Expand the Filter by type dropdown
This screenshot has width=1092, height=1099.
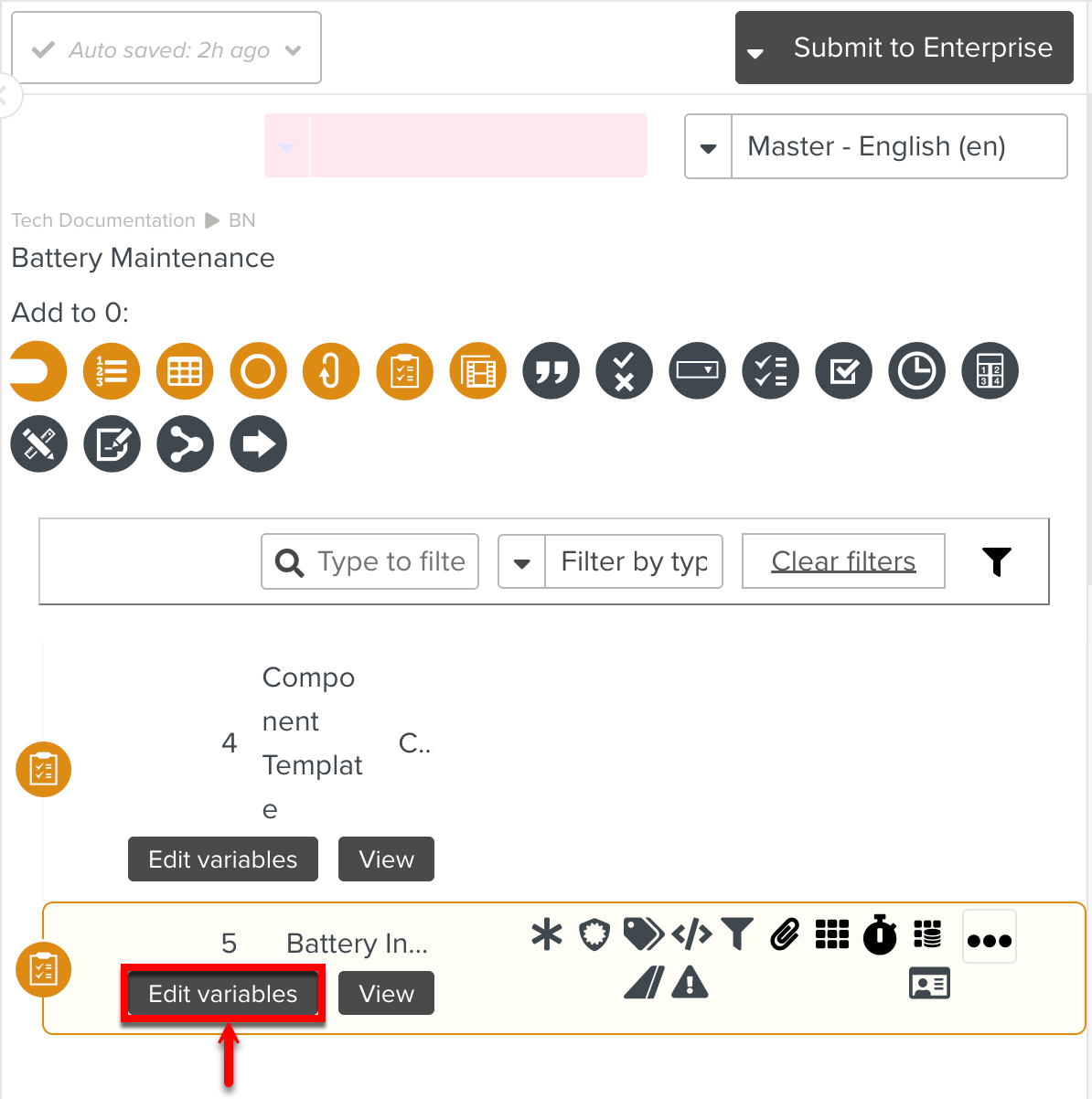click(x=522, y=562)
